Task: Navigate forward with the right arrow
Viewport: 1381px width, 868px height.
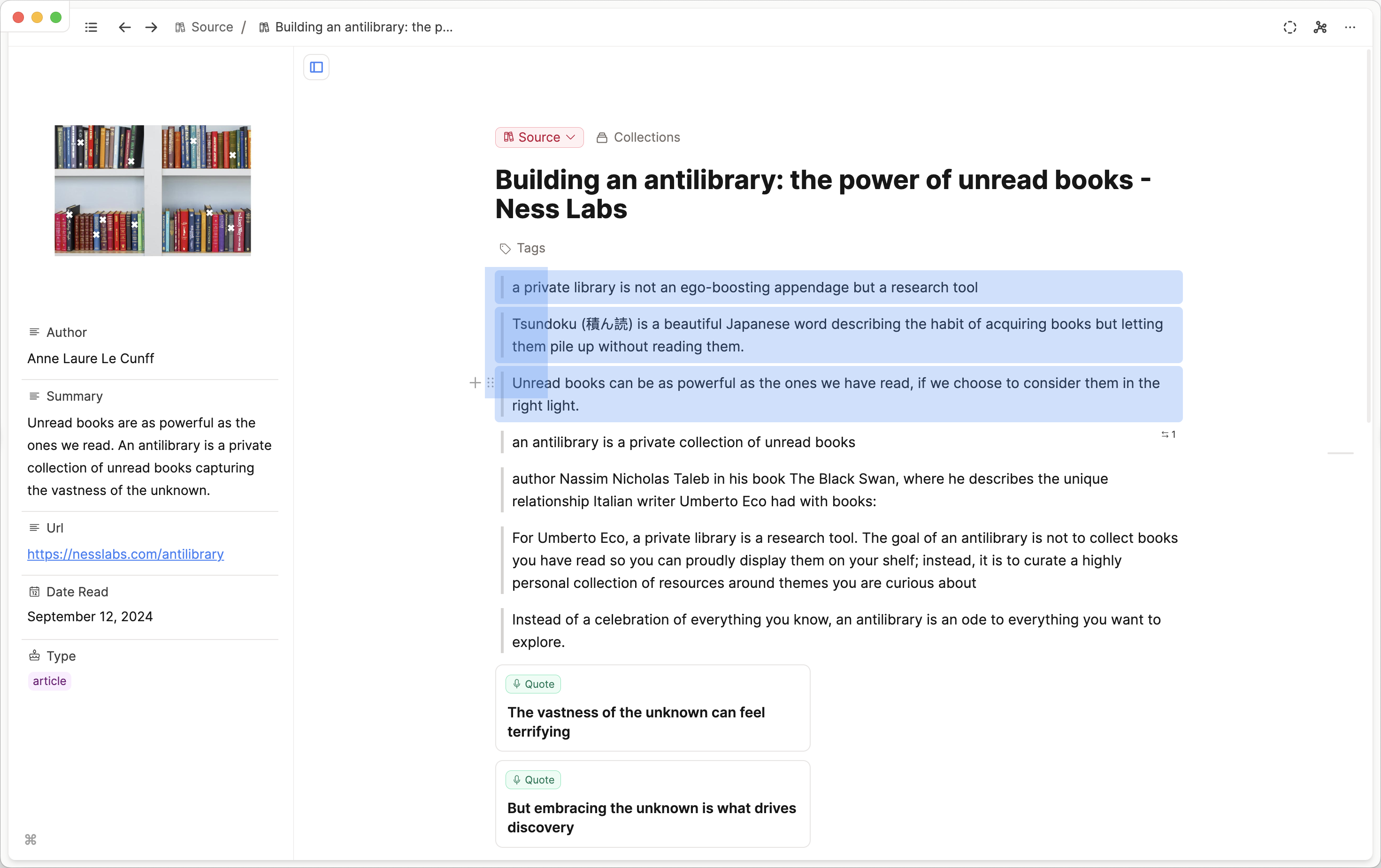Action: tap(152, 27)
